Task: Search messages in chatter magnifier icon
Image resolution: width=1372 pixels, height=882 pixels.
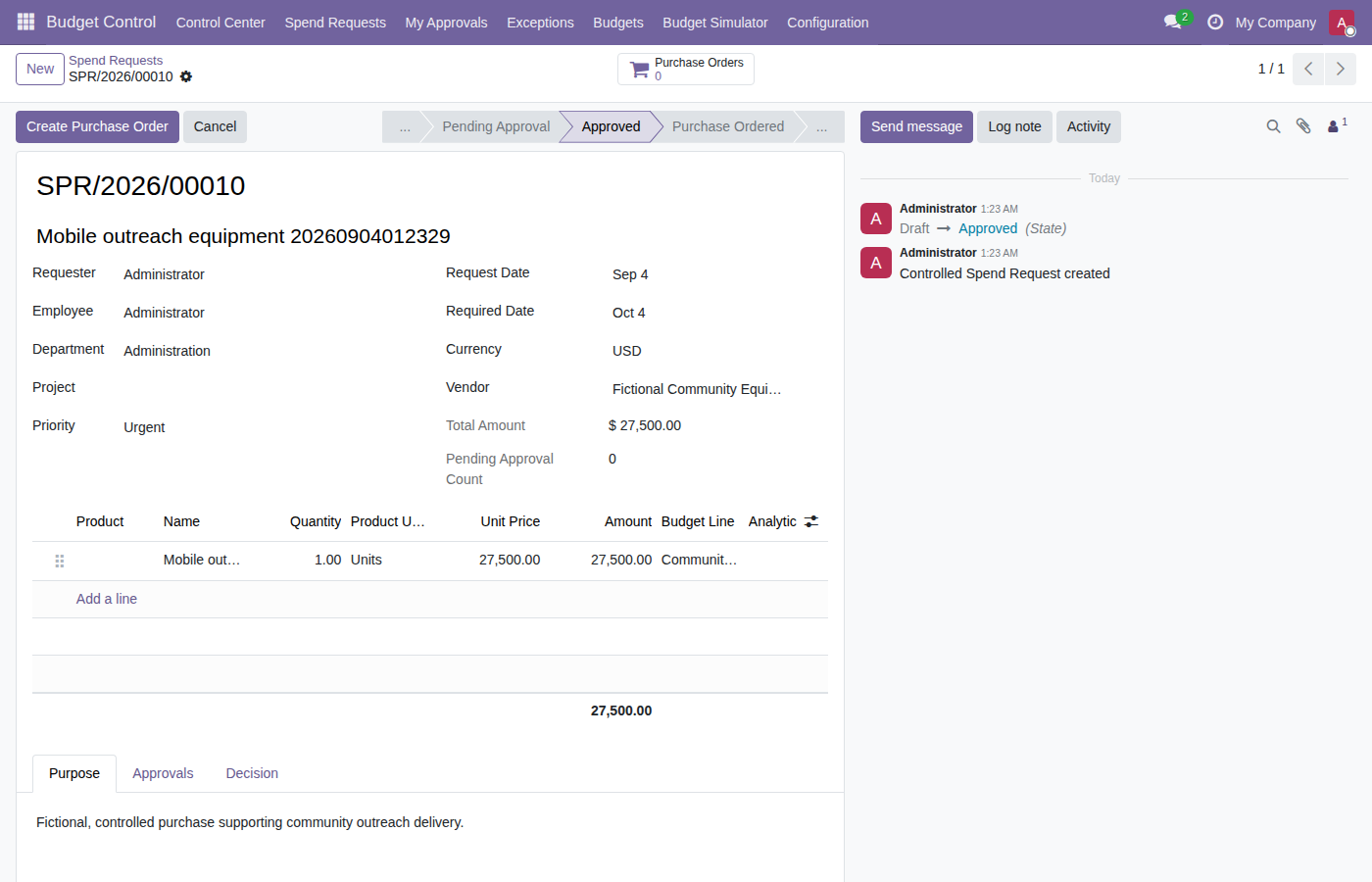Action: pos(1274,126)
